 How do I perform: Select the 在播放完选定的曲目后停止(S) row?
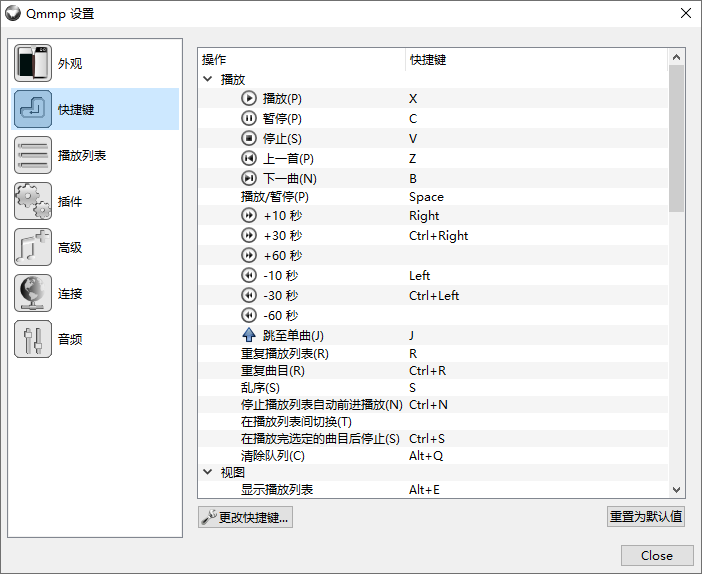coord(433,439)
